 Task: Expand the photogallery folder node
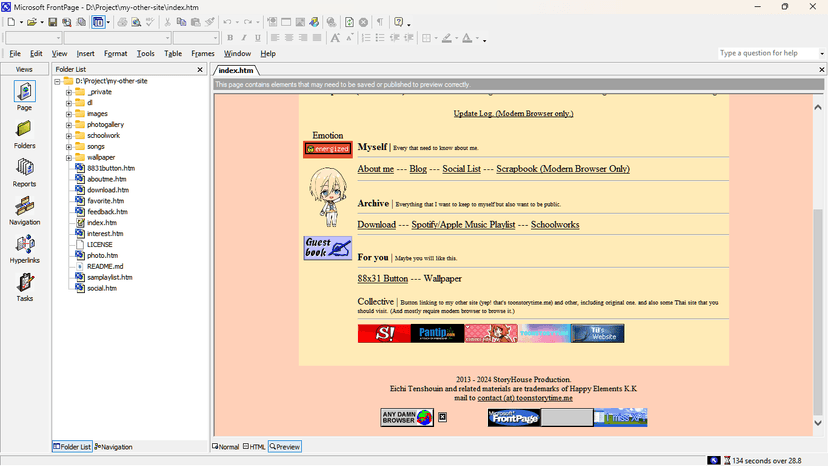(69, 124)
